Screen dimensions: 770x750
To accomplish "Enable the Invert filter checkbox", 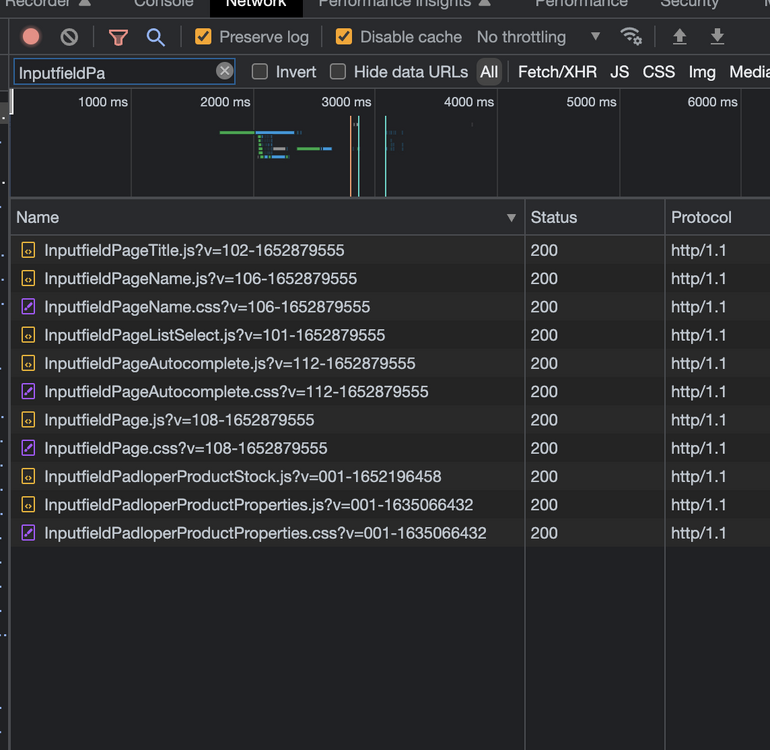I will (260, 72).
